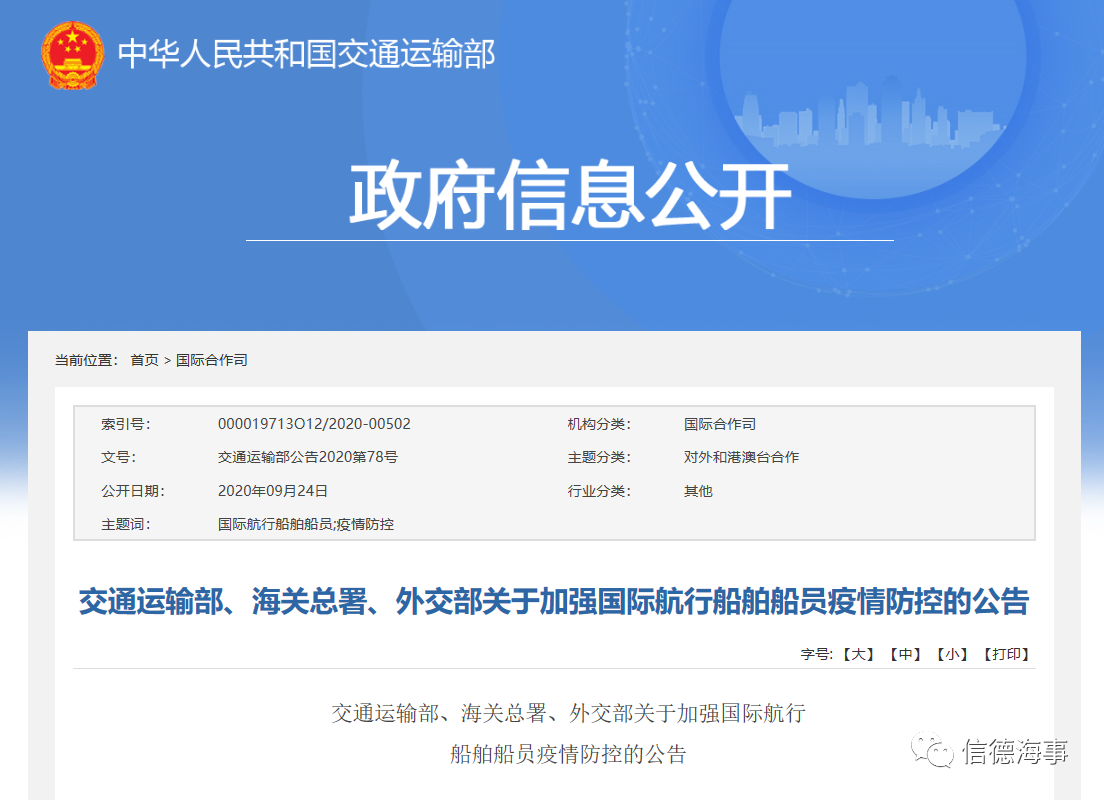The height and width of the screenshot is (800, 1104).
Task: Set font size to 大
Action: pos(858,654)
